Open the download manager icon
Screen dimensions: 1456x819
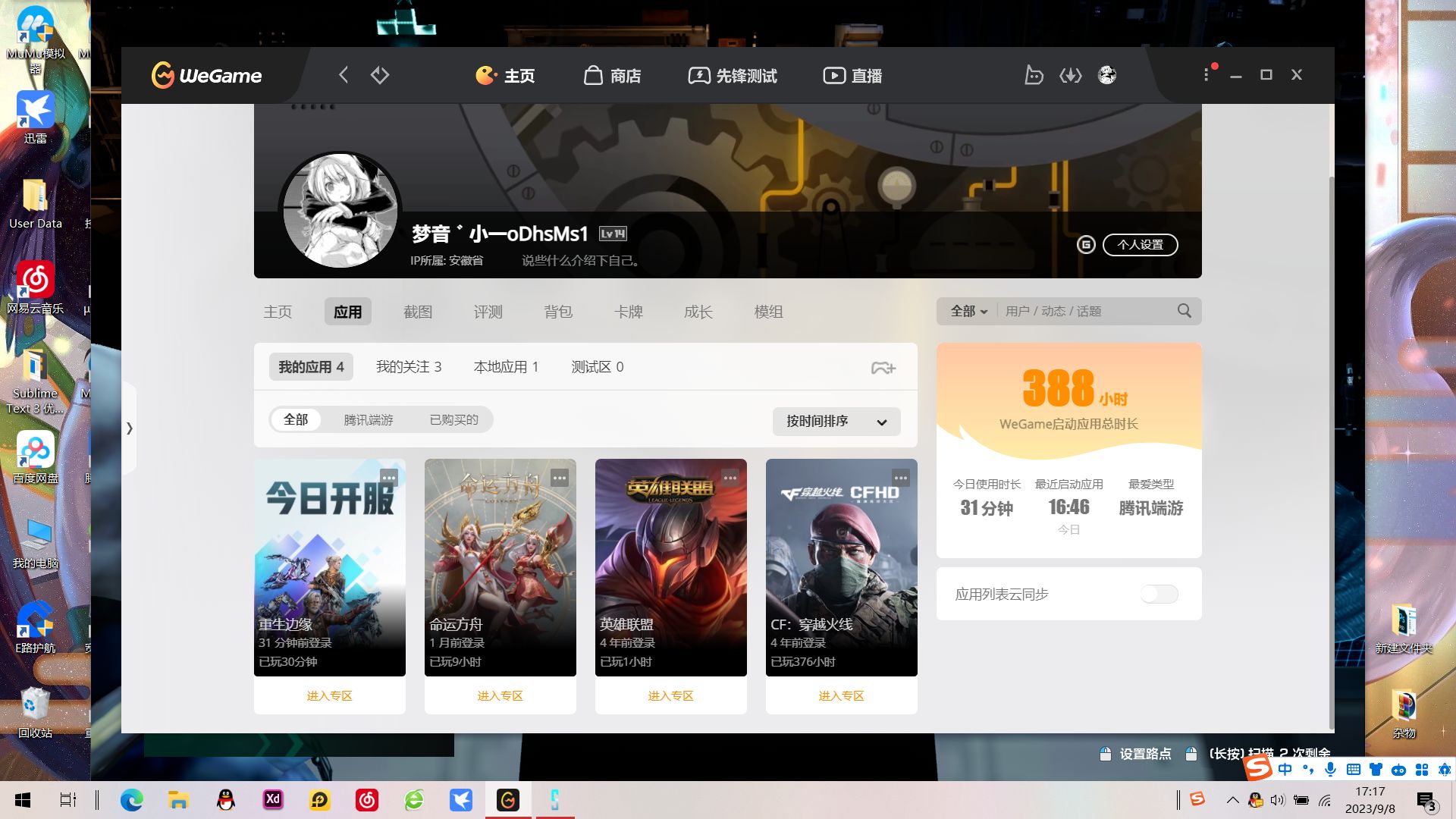[x=1071, y=75]
